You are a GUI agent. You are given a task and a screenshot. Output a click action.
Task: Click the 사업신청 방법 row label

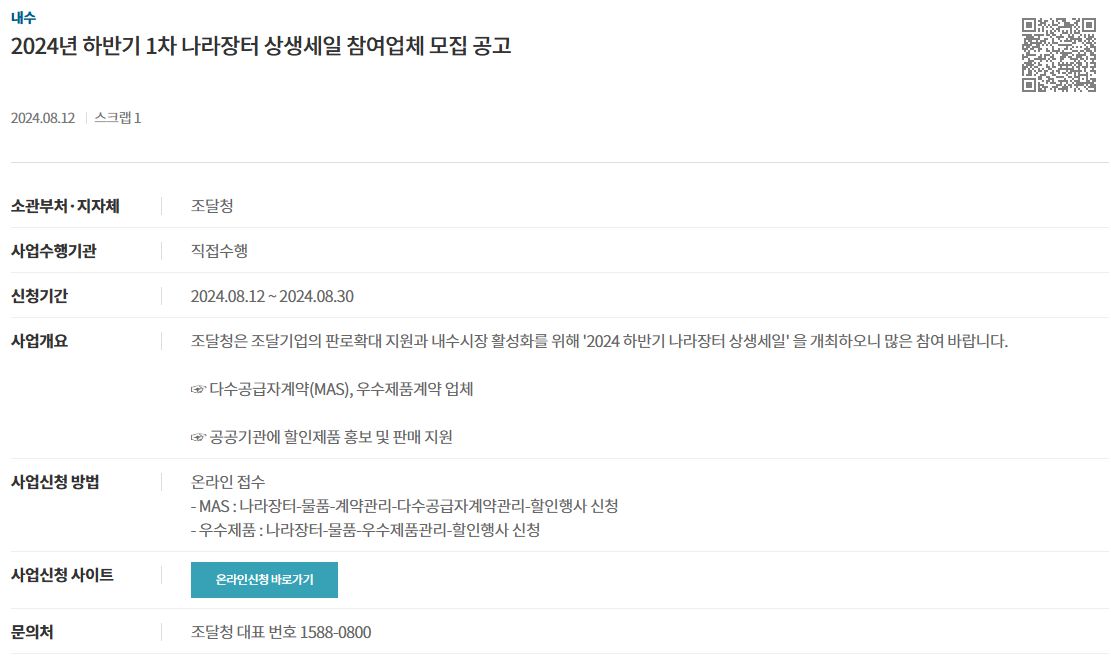[55, 482]
